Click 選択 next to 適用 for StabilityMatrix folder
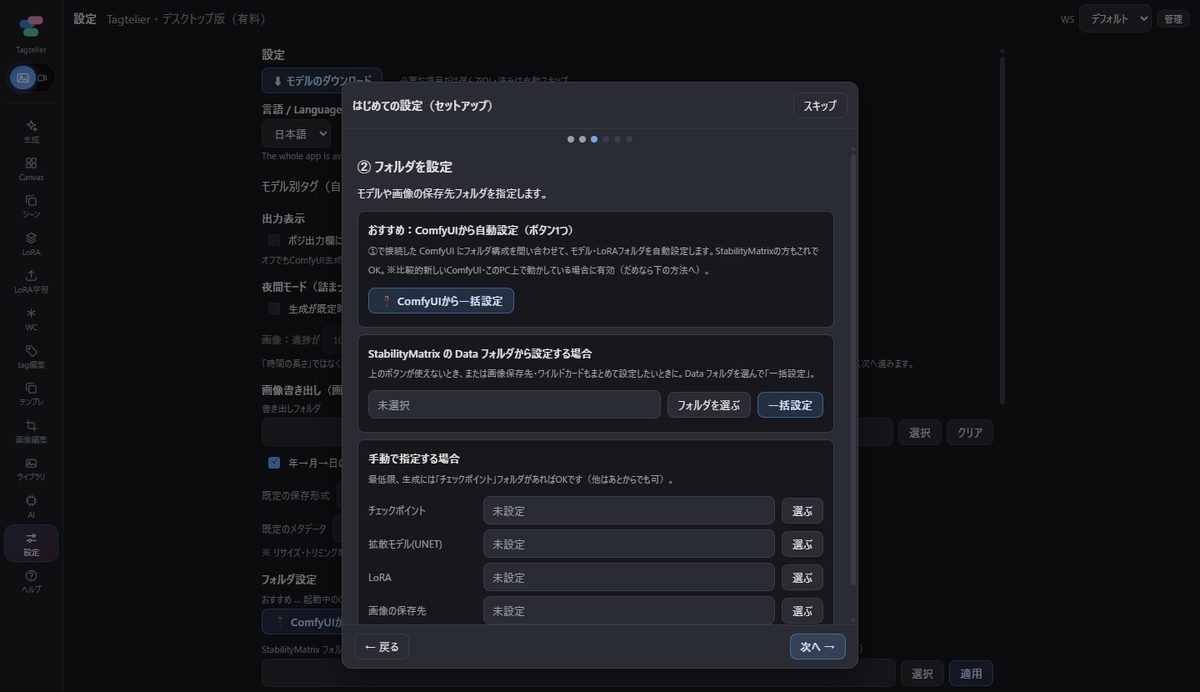 tap(922, 673)
